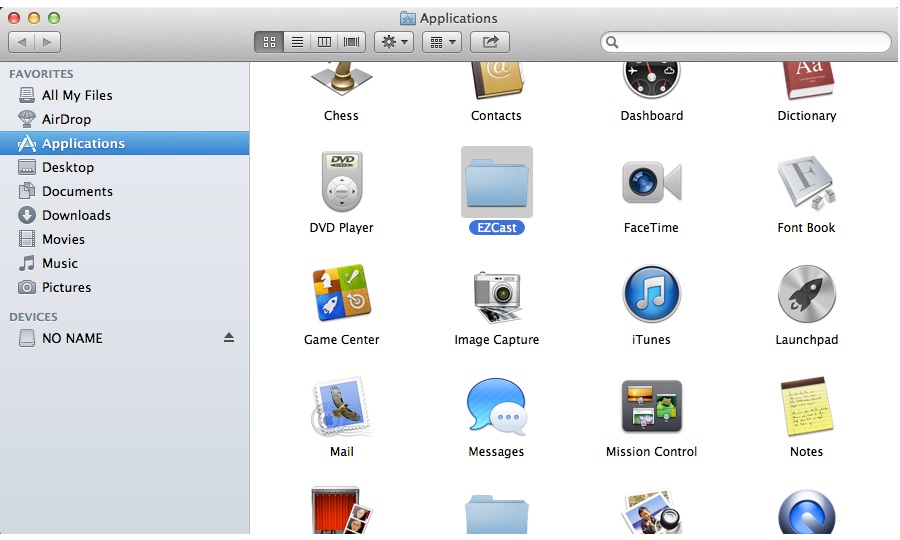
Task: Click the Share toolbar button
Action: click(x=490, y=42)
